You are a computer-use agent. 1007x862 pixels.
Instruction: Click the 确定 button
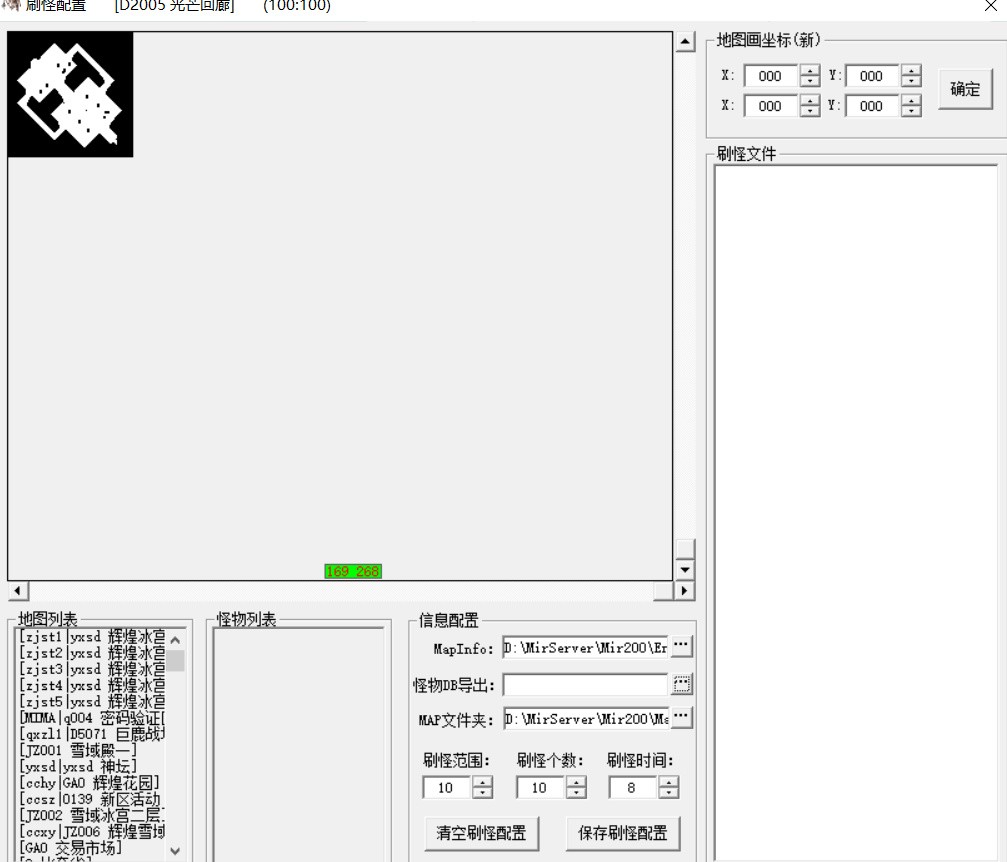point(965,89)
